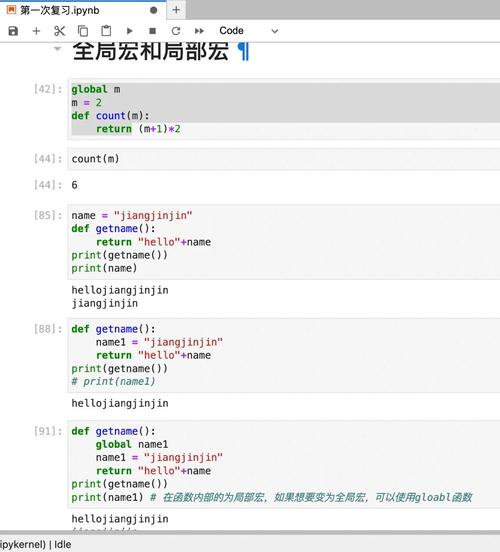Click Chinese comment about gloabl函数
This screenshot has height=552, width=500.
311,497
